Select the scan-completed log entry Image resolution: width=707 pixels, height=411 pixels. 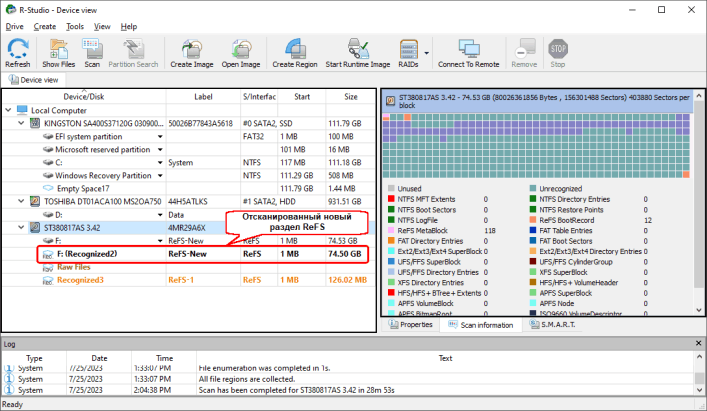(348, 390)
